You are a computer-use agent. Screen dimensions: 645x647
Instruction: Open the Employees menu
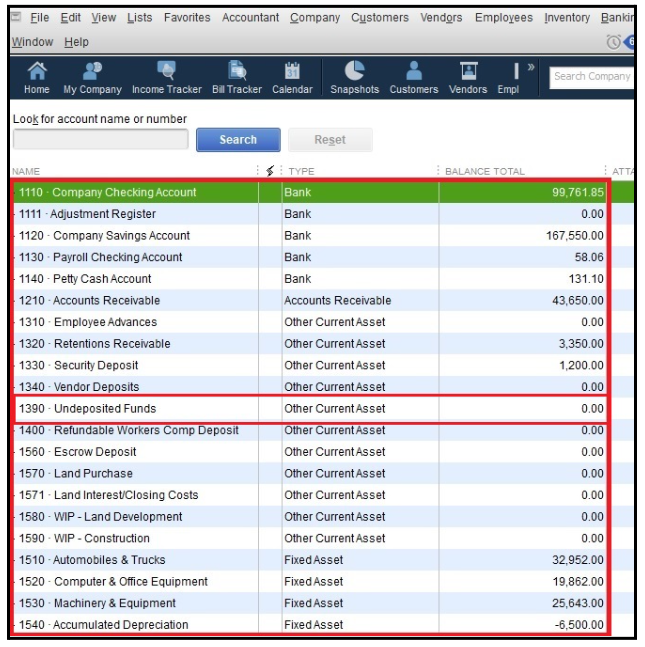(503, 18)
